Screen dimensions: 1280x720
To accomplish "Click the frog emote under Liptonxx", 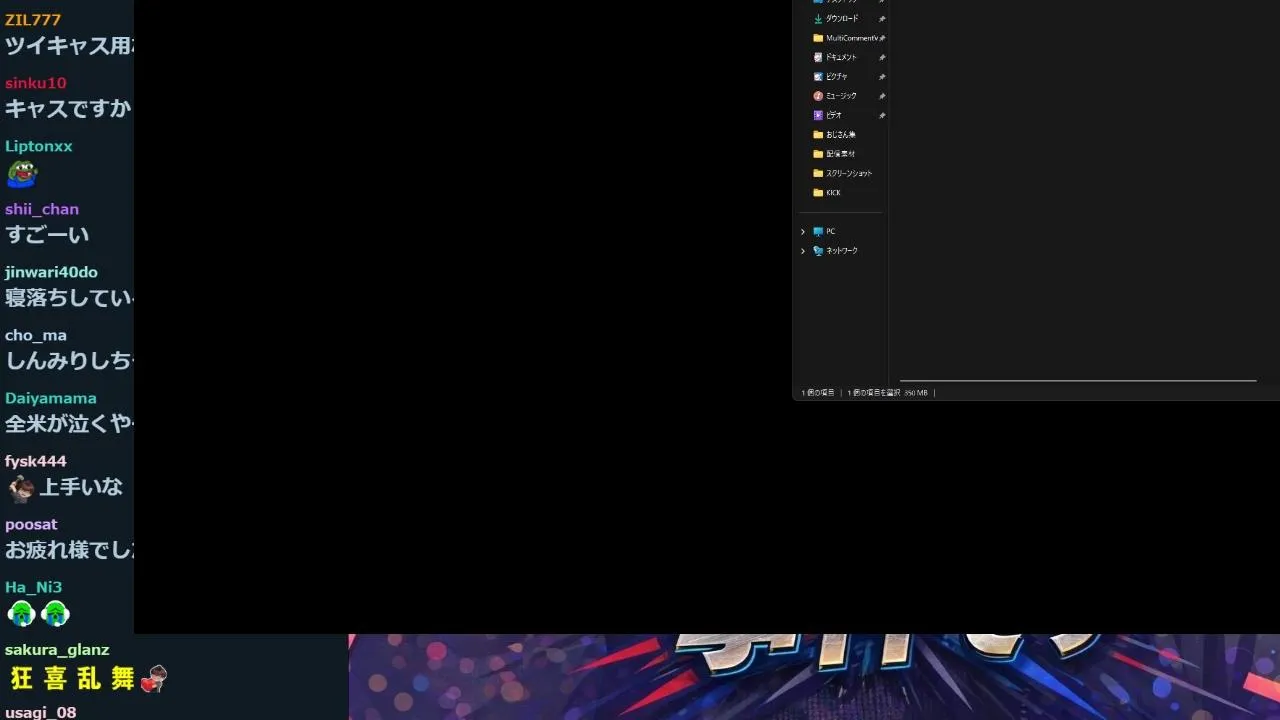I will click(22, 174).
